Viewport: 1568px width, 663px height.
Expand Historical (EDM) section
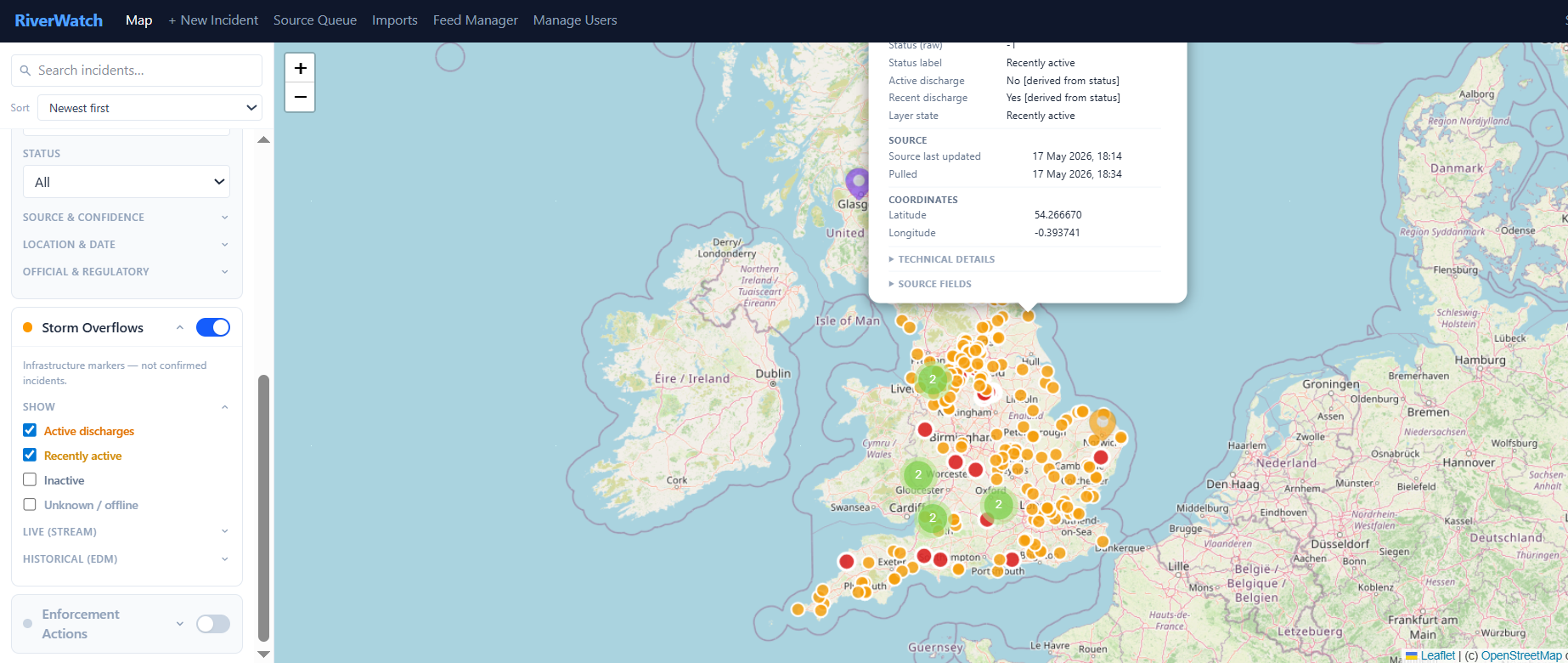point(126,559)
